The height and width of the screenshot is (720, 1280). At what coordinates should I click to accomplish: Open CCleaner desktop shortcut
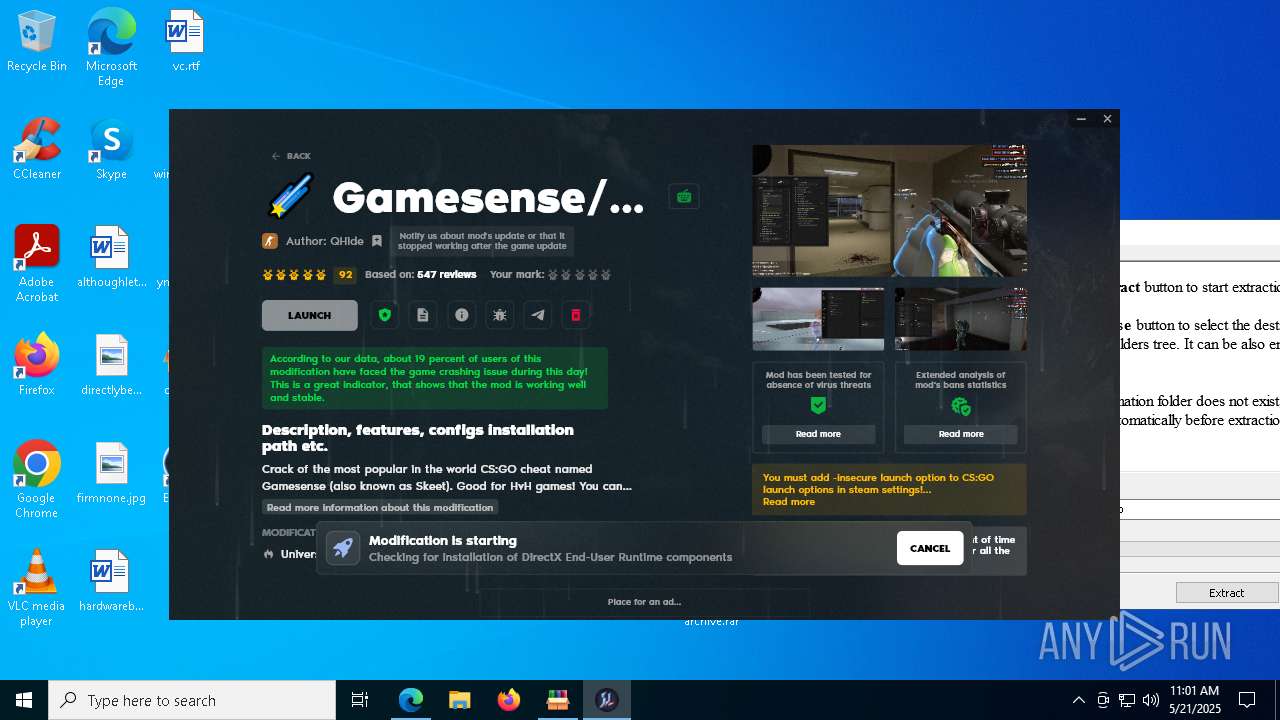(x=37, y=150)
